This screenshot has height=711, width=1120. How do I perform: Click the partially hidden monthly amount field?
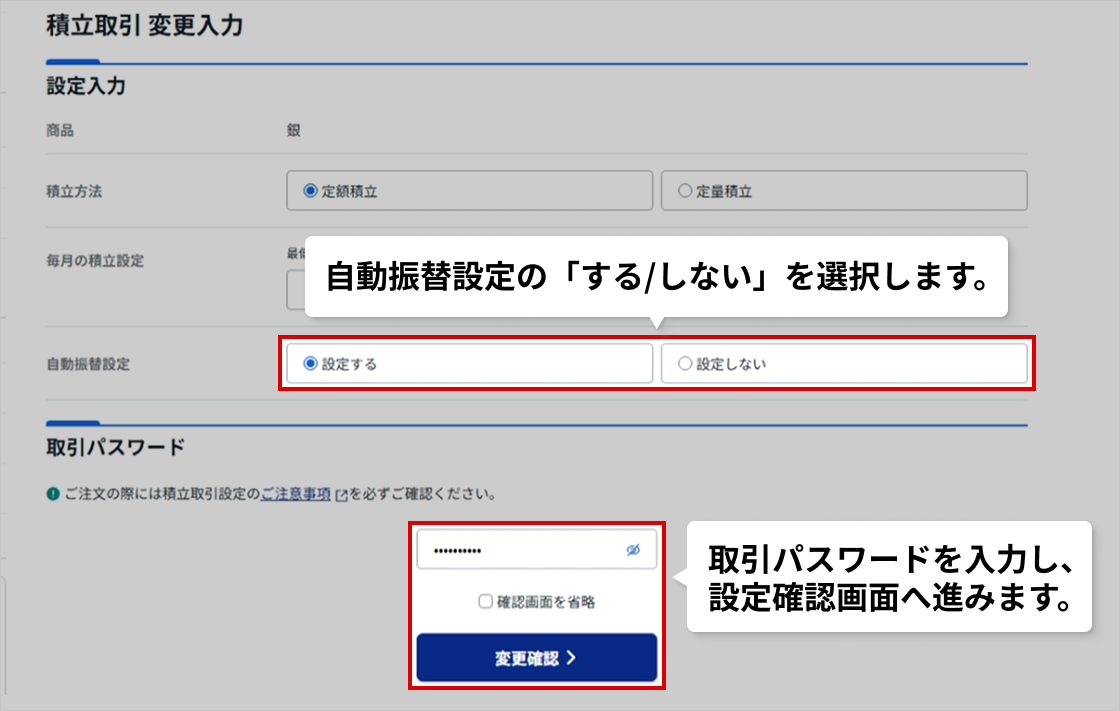click(295, 290)
